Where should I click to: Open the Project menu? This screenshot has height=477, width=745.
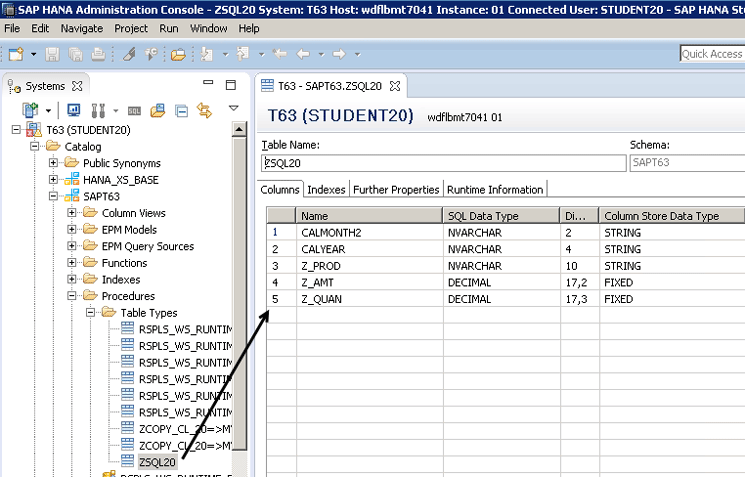(131, 29)
